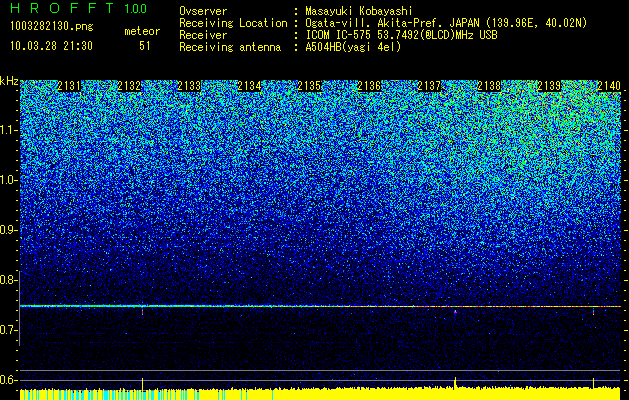The height and width of the screenshot is (400, 629).
Task: Click the Ovserver field label
Action: 203,11
